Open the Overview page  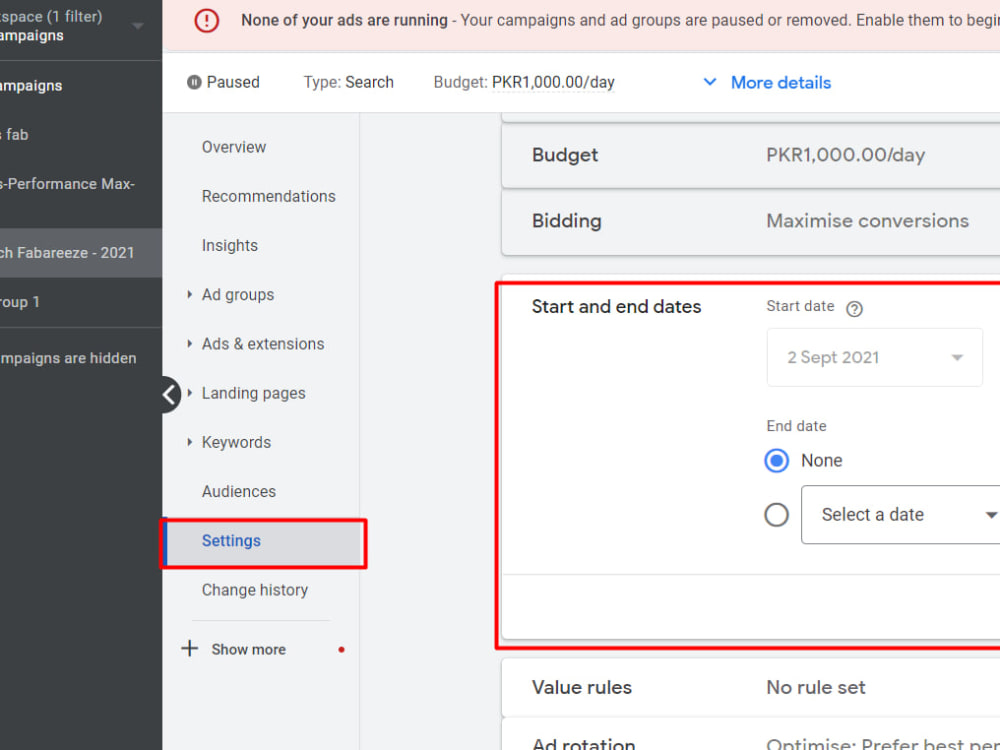(233, 147)
